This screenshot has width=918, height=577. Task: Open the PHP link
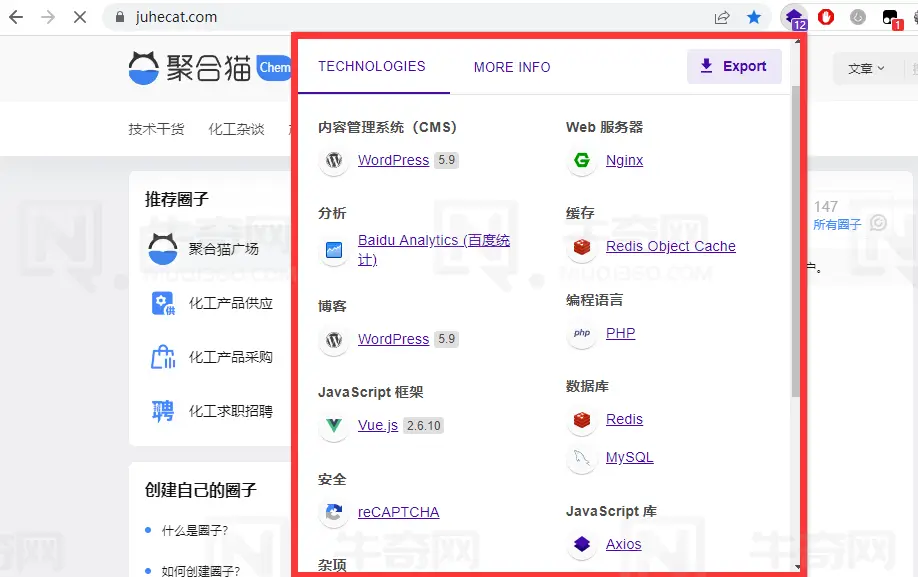pos(621,333)
